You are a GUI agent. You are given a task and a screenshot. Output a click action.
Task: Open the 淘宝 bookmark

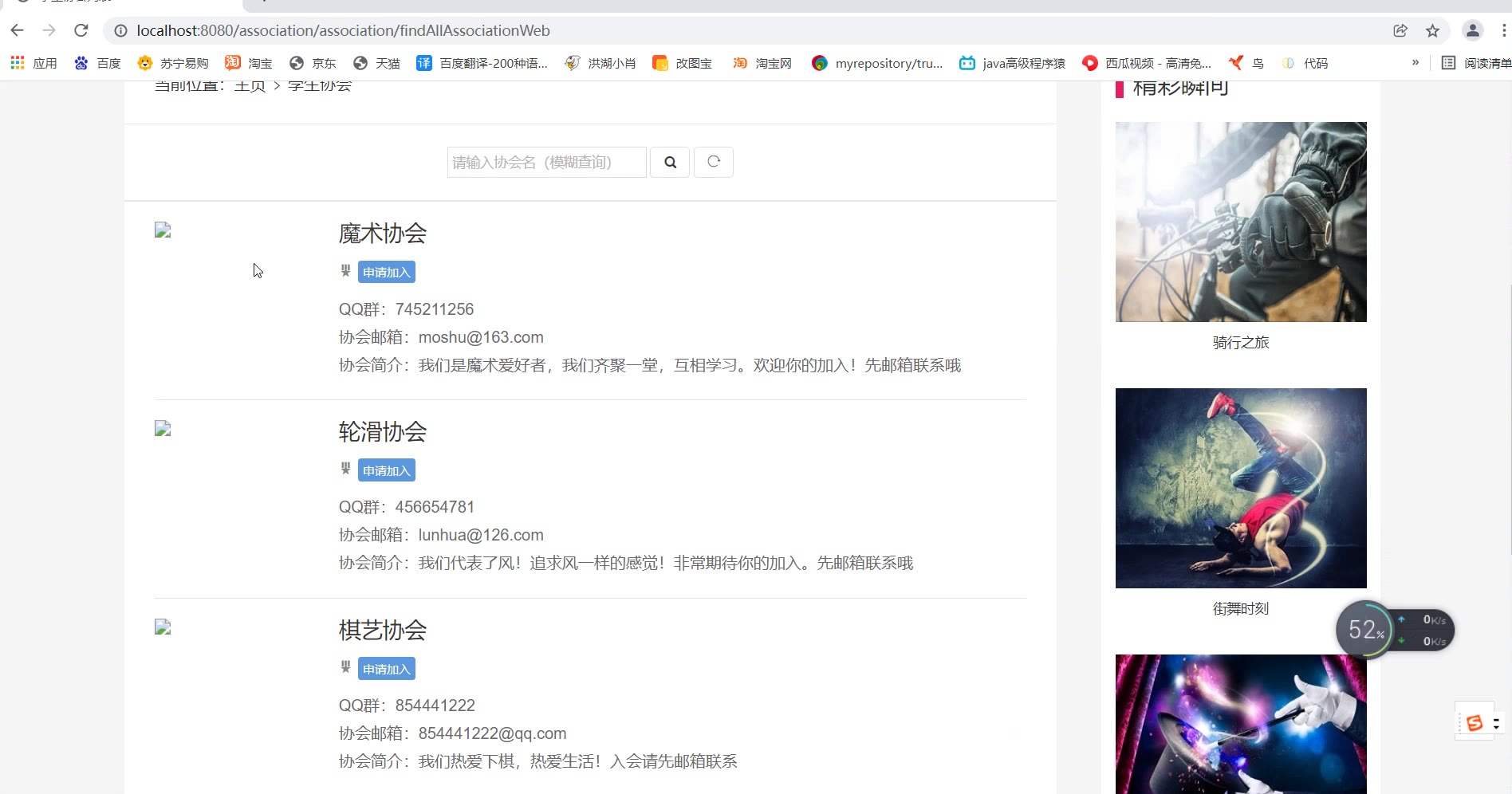click(x=249, y=63)
